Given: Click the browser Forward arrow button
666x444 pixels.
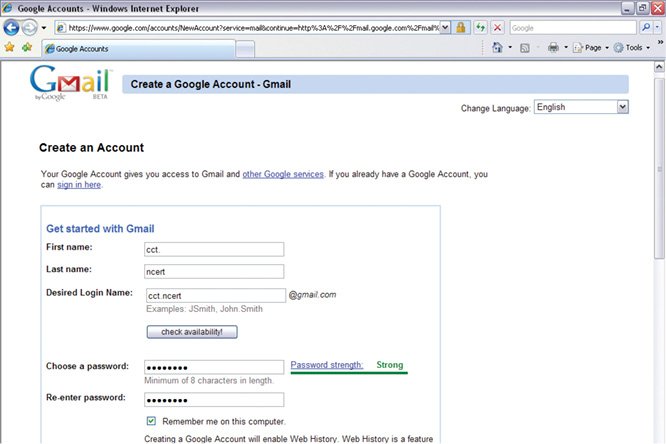Looking at the screenshot, I should click(29, 28).
